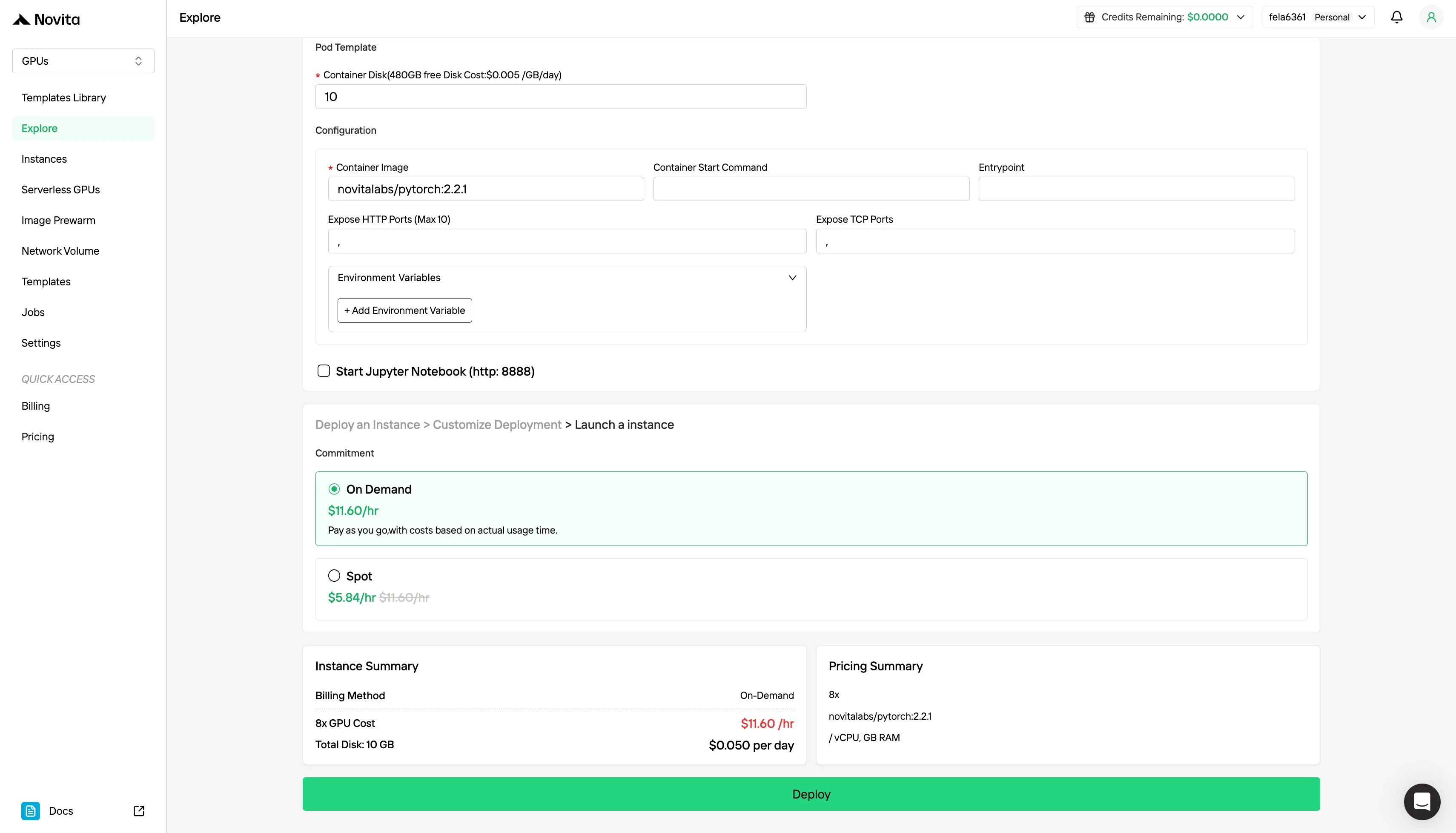Open the Templates sidebar item
This screenshot has width=1456, height=833.
83,281
